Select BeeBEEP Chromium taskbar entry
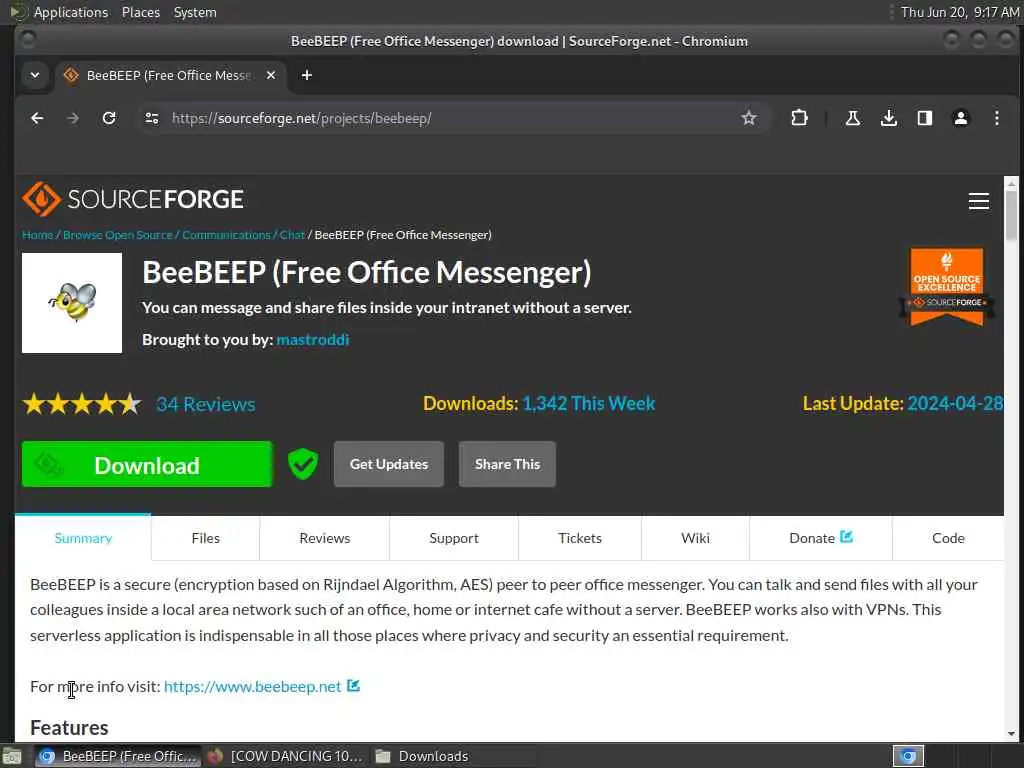Screen dimensions: 1024x768 pyautogui.click(x=118, y=756)
